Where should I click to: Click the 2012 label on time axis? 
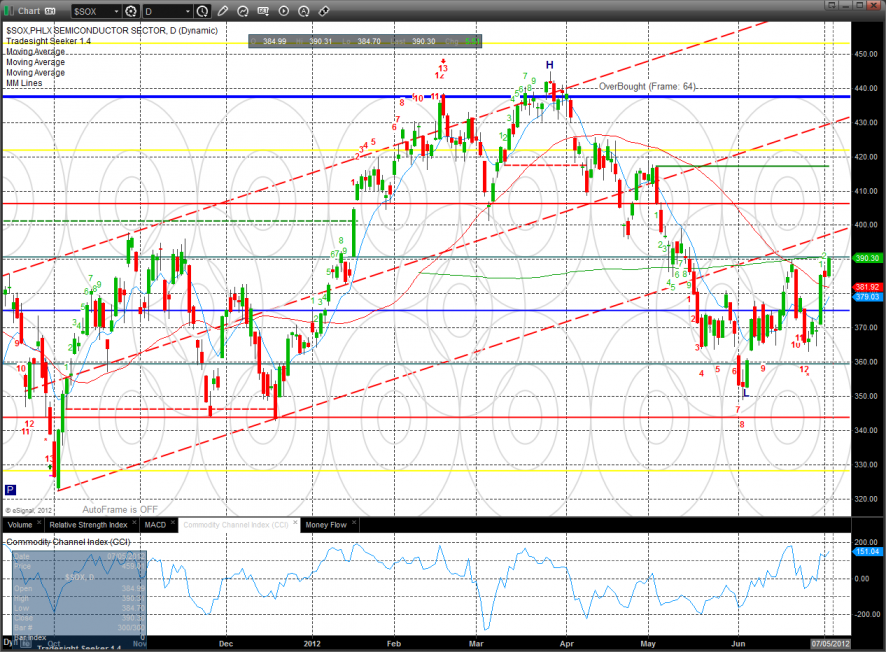click(312, 644)
